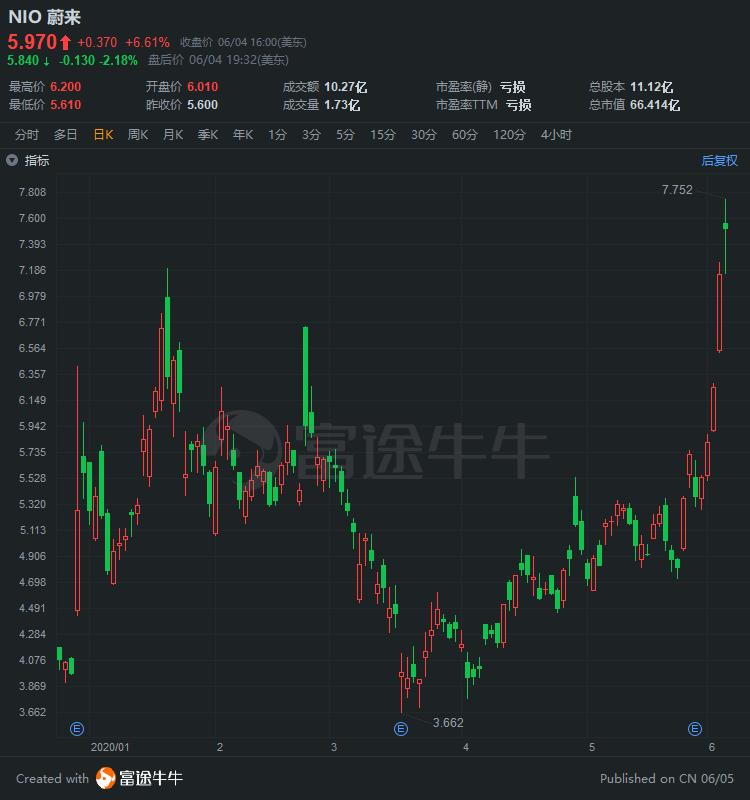
Task: Click the earnings E marker before 2020/01
Action: [77, 729]
